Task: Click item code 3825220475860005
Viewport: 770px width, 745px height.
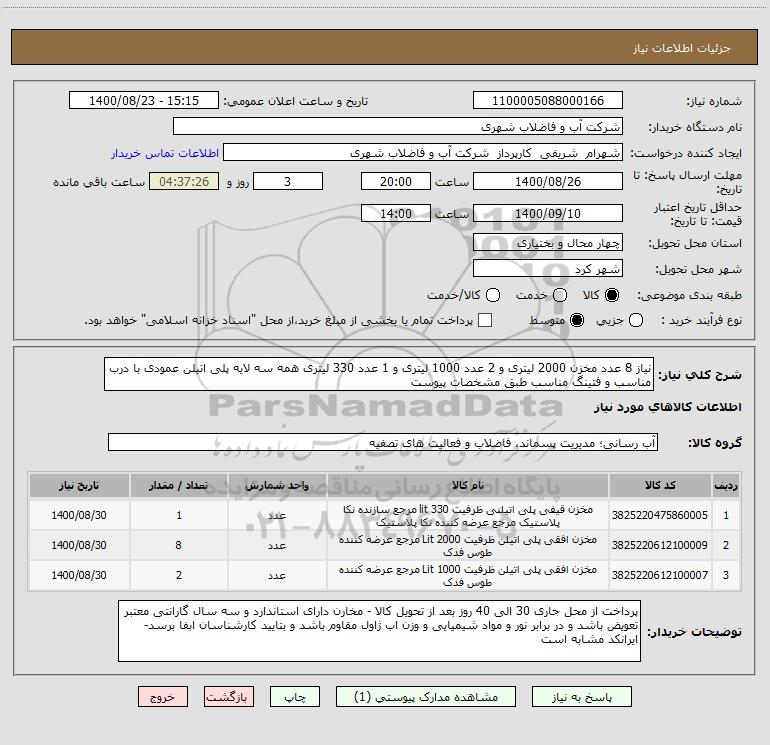Action: click(660, 515)
